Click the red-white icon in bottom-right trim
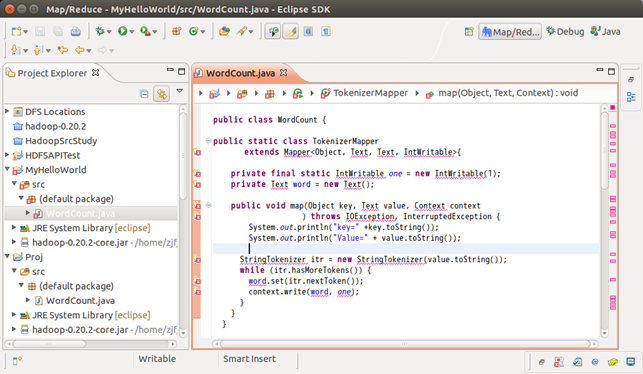 [559, 362]
